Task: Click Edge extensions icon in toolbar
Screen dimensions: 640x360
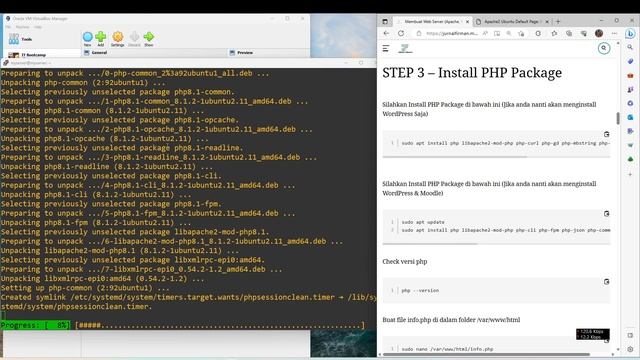Action: pos(538,33)
